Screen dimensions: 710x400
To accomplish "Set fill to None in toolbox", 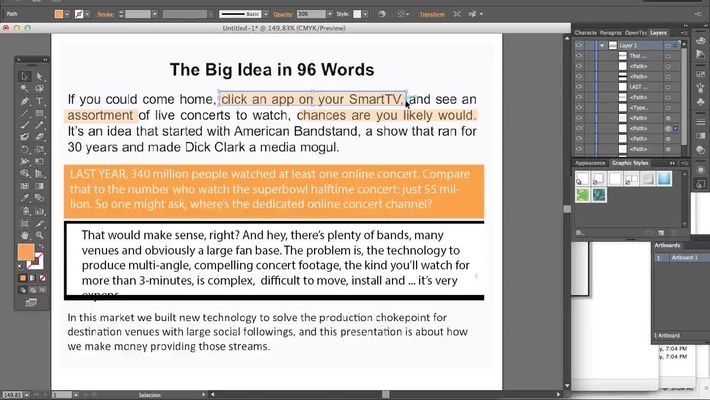I will click(x=42, y=278).
